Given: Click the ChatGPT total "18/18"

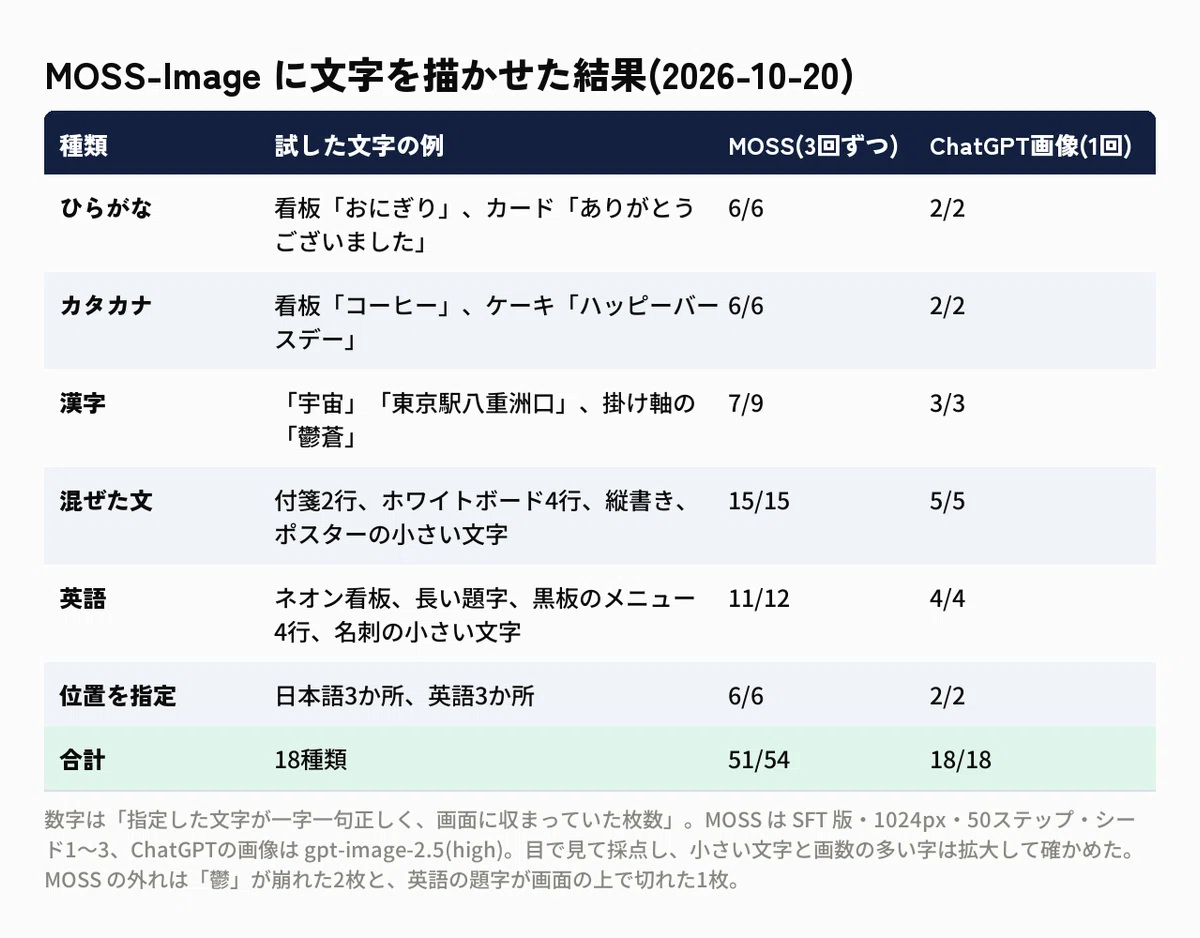Looking at the screenshot, I should point(961,759).
